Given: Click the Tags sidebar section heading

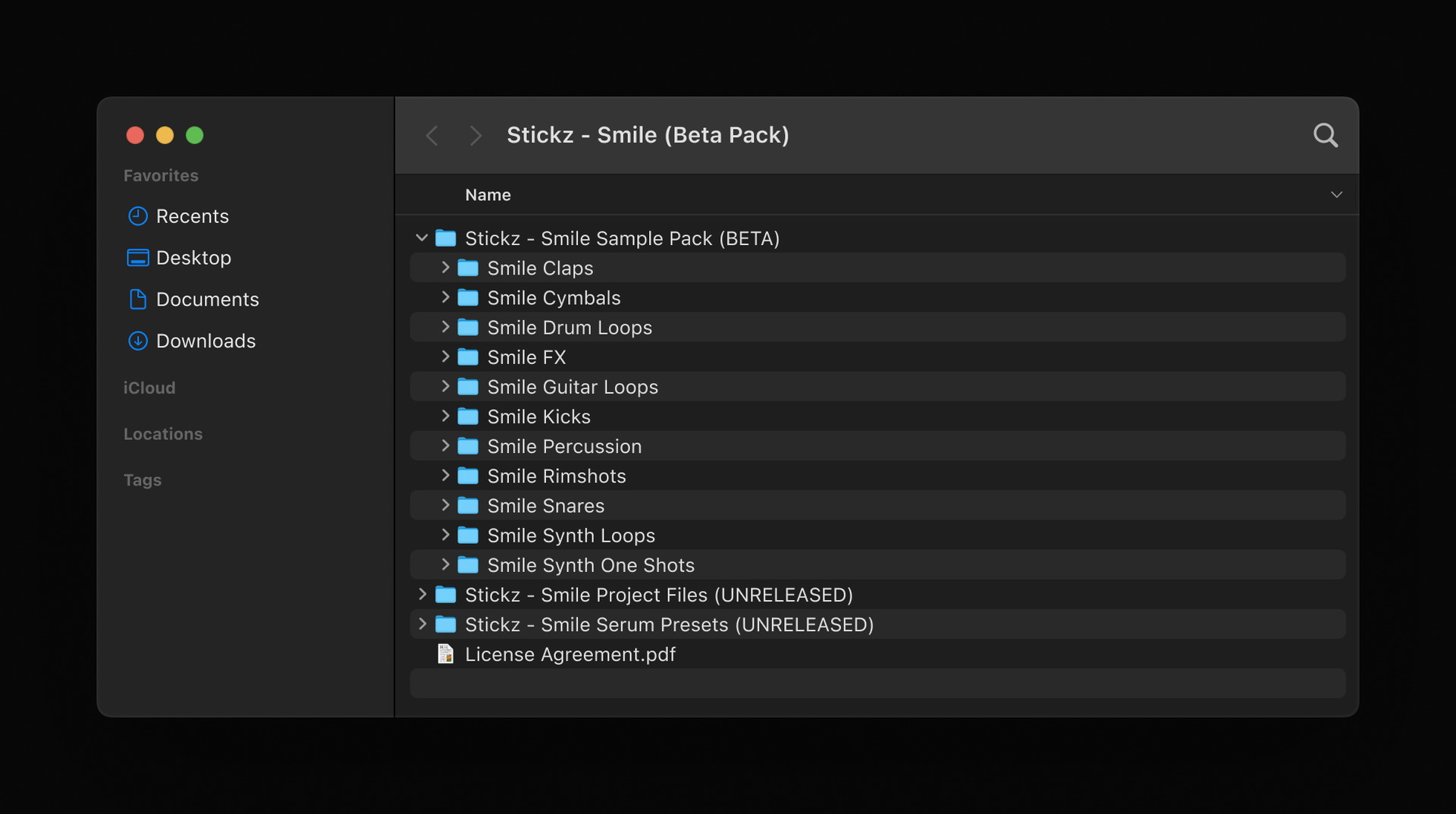Looking at the screenshot, I should 143,480.
